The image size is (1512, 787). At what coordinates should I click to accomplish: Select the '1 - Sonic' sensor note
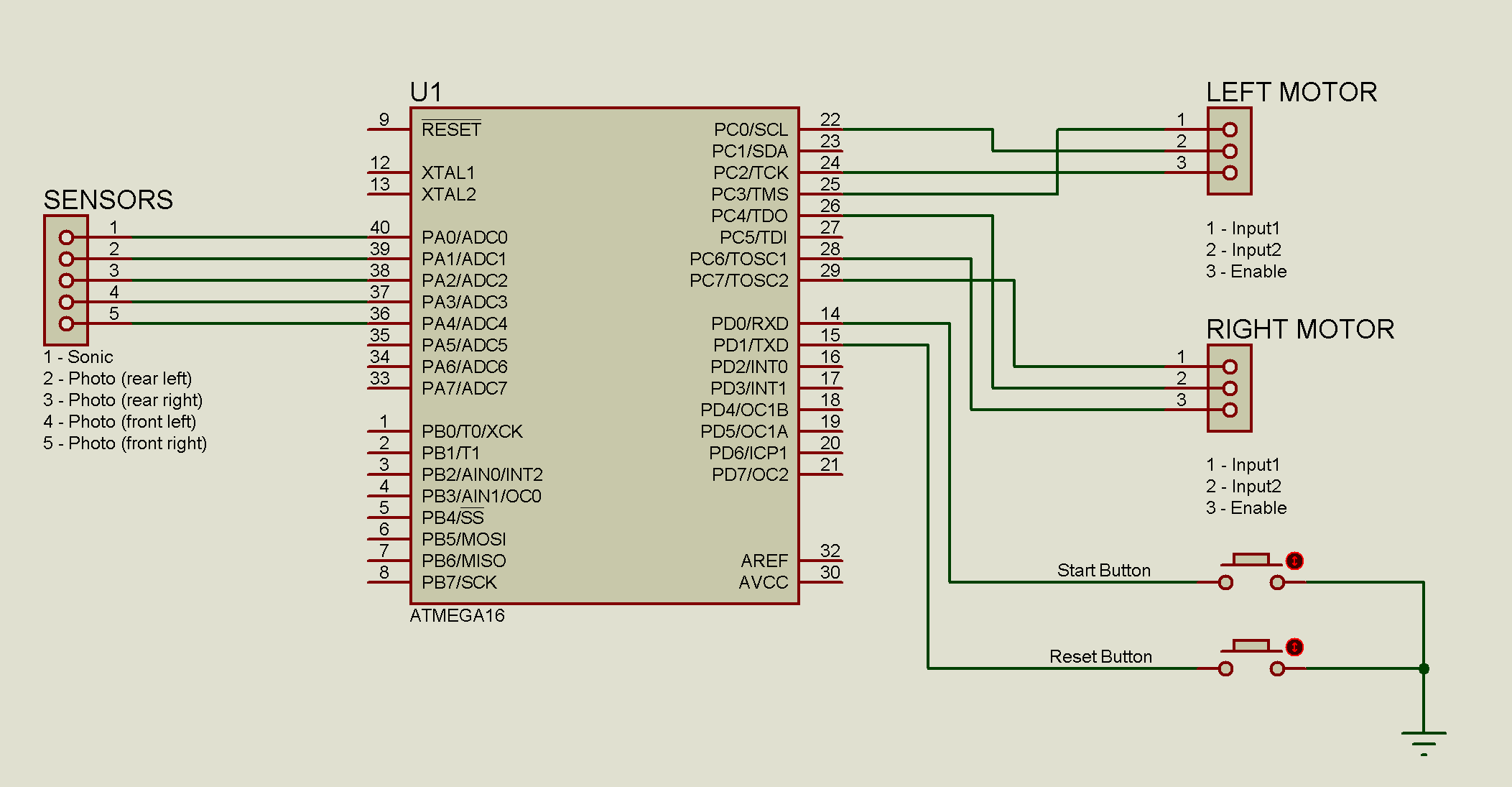coord(78,357)
